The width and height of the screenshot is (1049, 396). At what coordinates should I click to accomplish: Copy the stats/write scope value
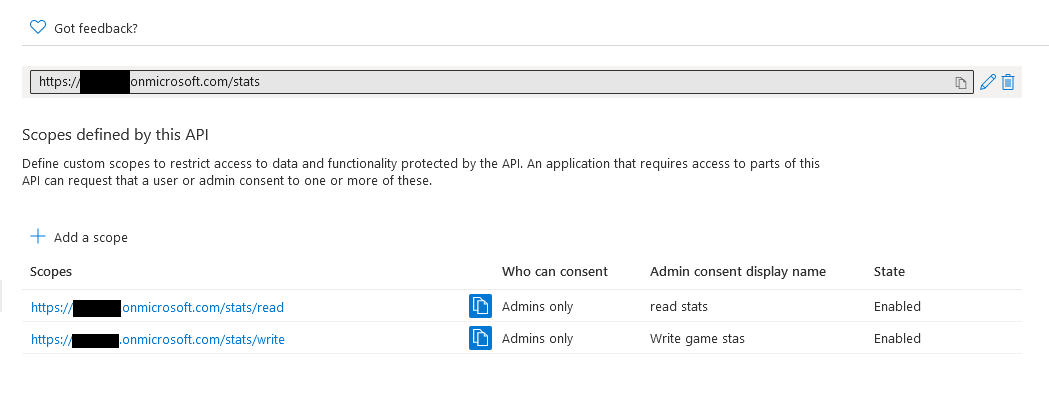(x=480, y=338)
